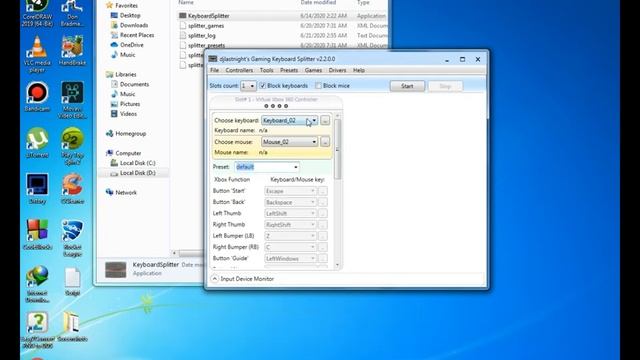
Task: Open Button 'Back' key dropdown (Backspace)
Action: pos(290,202)
